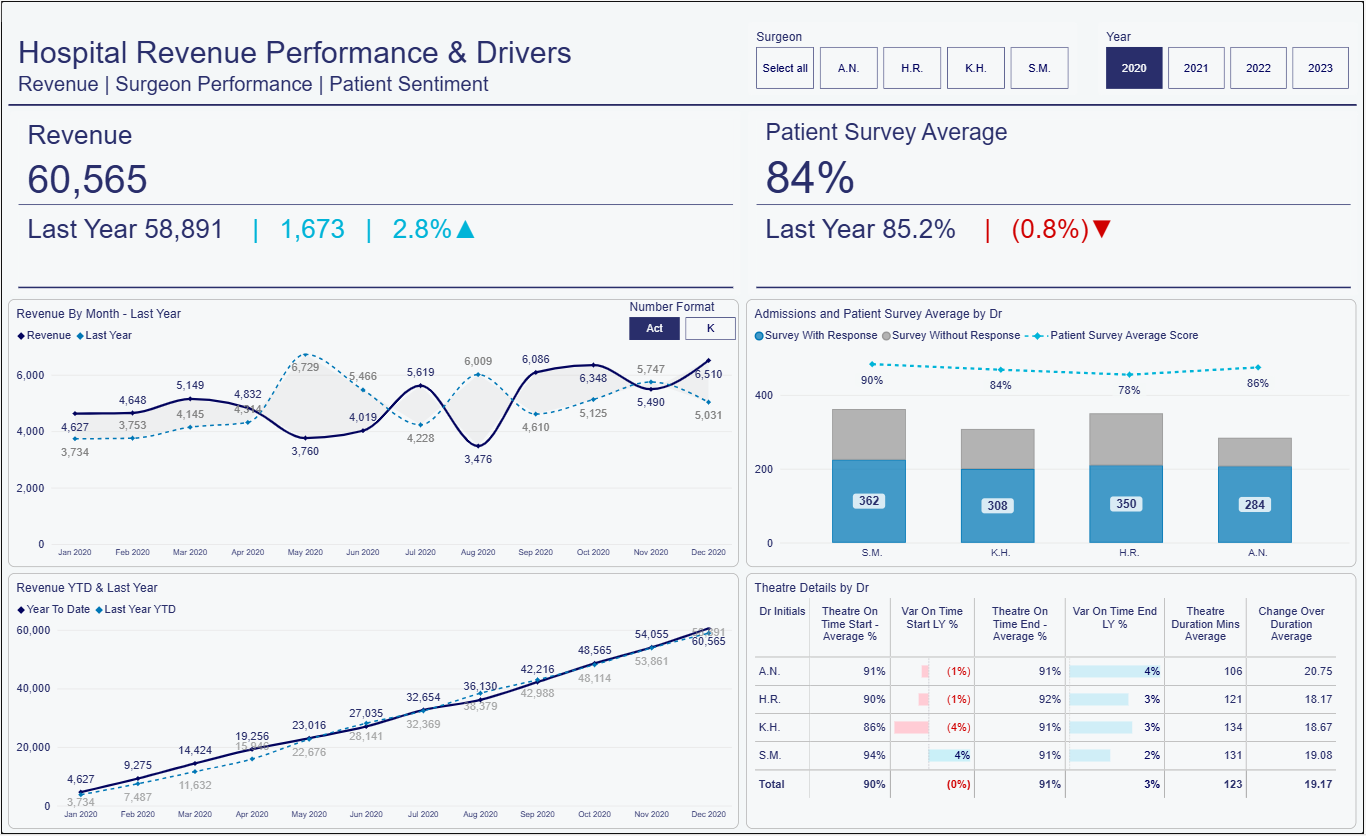Screen dimensions: 1366x836
Task: Click the Patient Survey Average value 84%
Action: pos(810,178)
